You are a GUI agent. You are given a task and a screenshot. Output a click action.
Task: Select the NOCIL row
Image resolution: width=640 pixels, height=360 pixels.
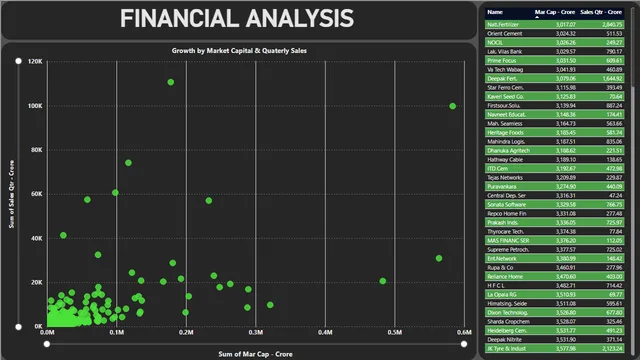tap(554, 42)
